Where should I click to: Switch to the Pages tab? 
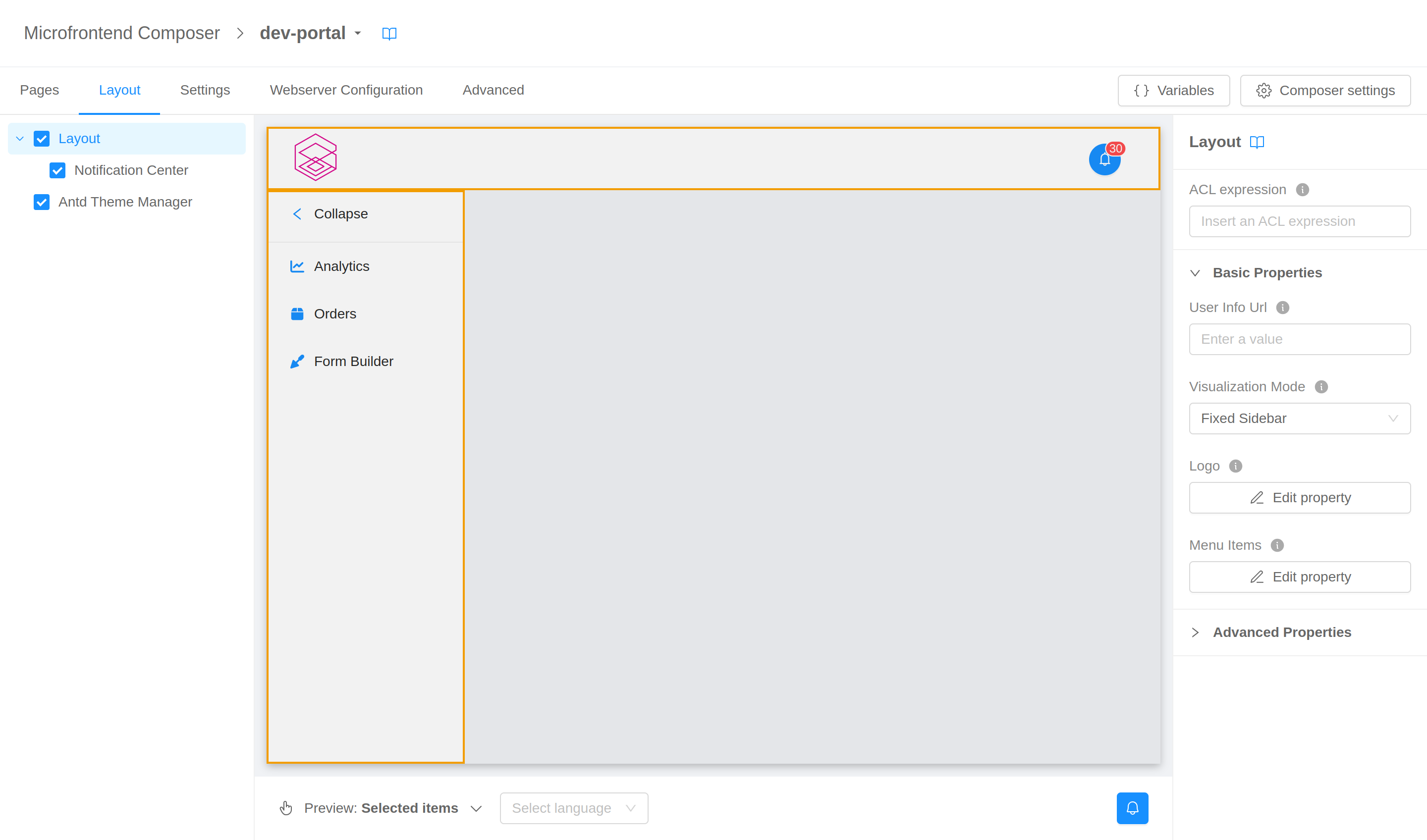tap(39, 90)
